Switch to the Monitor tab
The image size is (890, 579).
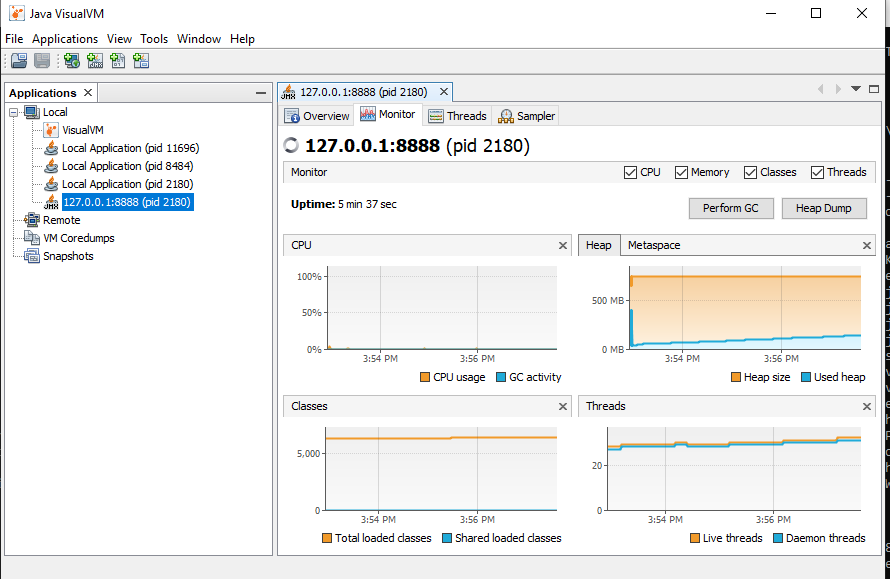(x=388, y=115)
